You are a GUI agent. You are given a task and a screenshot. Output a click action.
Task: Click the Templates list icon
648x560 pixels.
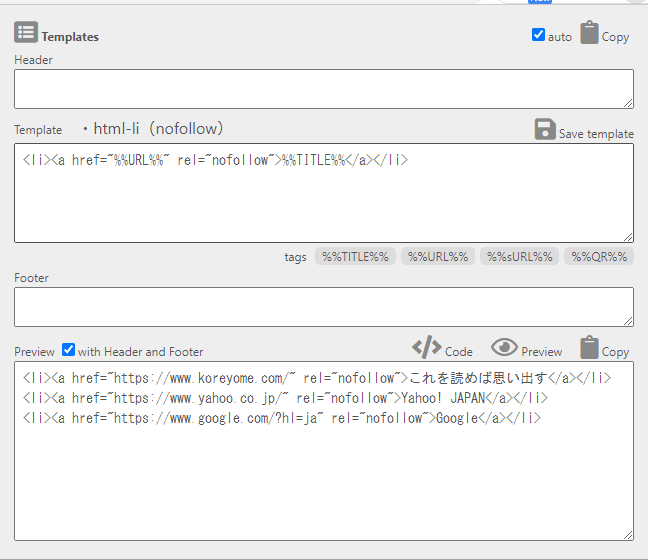point(26,32)
